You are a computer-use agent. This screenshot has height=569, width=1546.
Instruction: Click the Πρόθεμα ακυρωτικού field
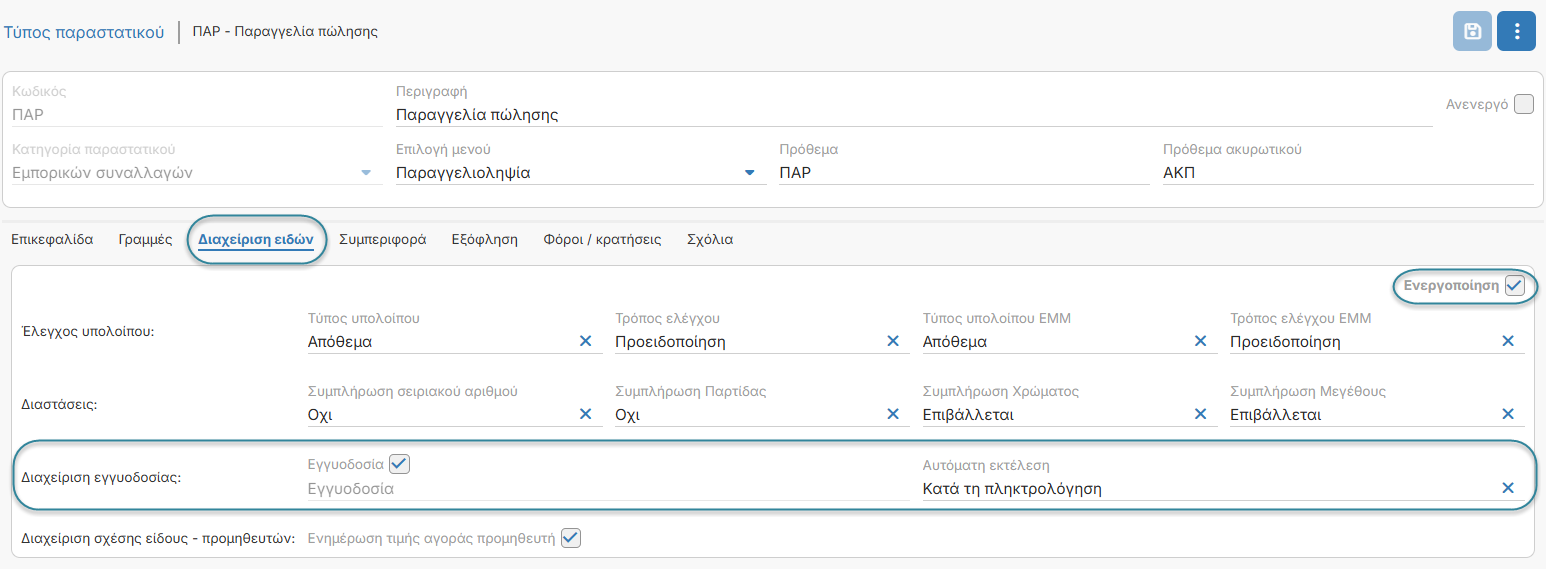coord(1348,172)
